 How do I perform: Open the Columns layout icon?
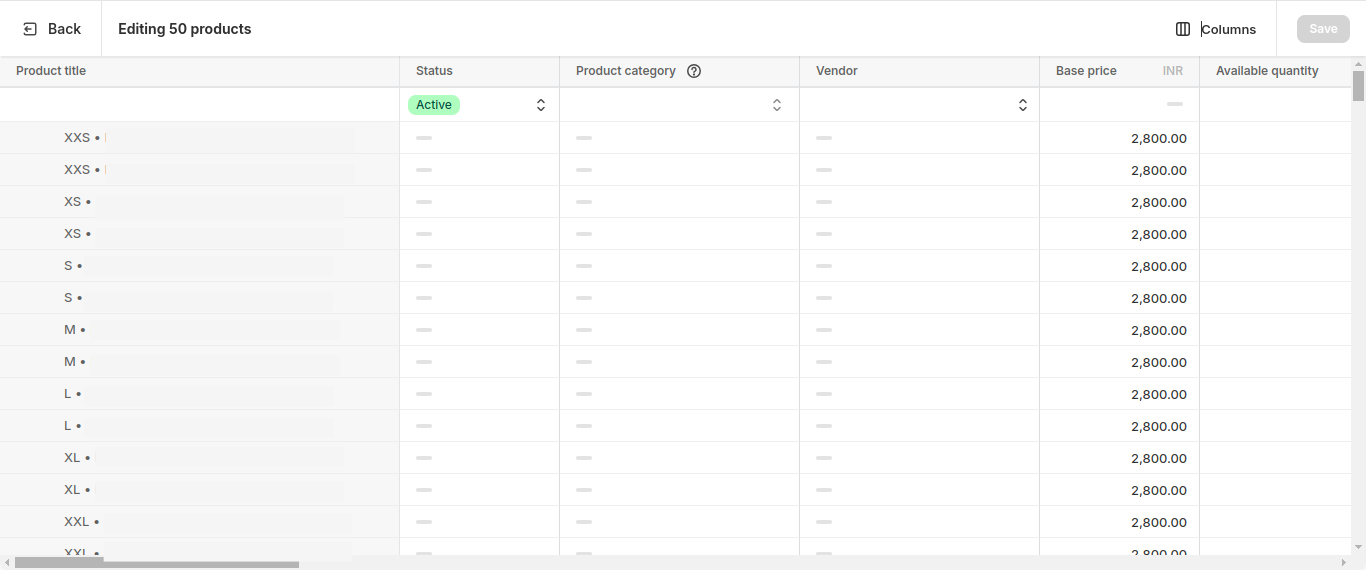point(1183,29)
